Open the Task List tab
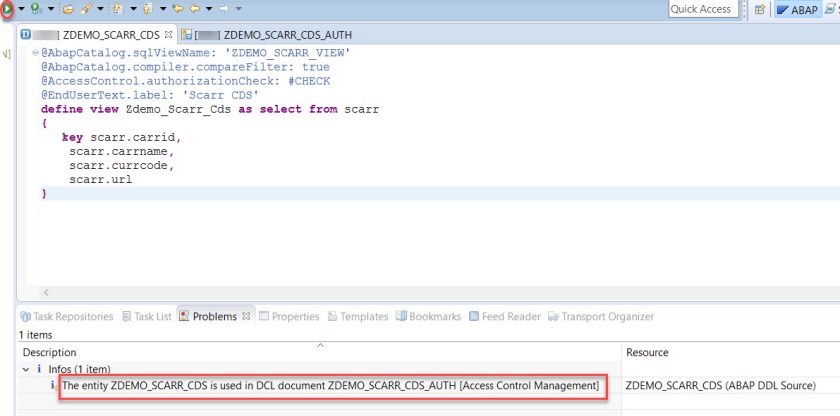Viewport: 840px width, 416px height. coord(147,316)
